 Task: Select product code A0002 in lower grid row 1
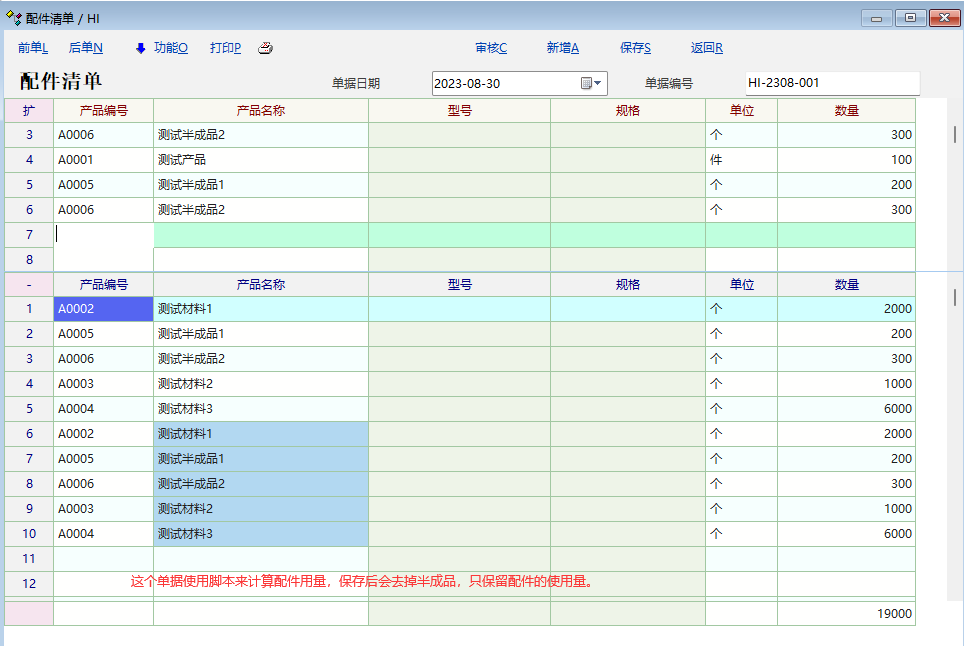[x=103, y=309]
